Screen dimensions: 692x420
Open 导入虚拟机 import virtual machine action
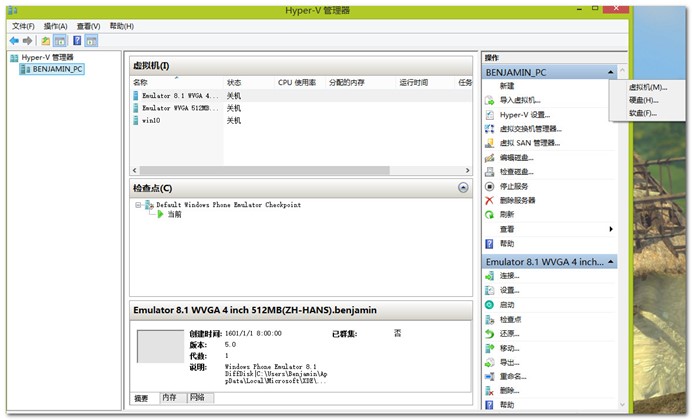click(519, 100)
